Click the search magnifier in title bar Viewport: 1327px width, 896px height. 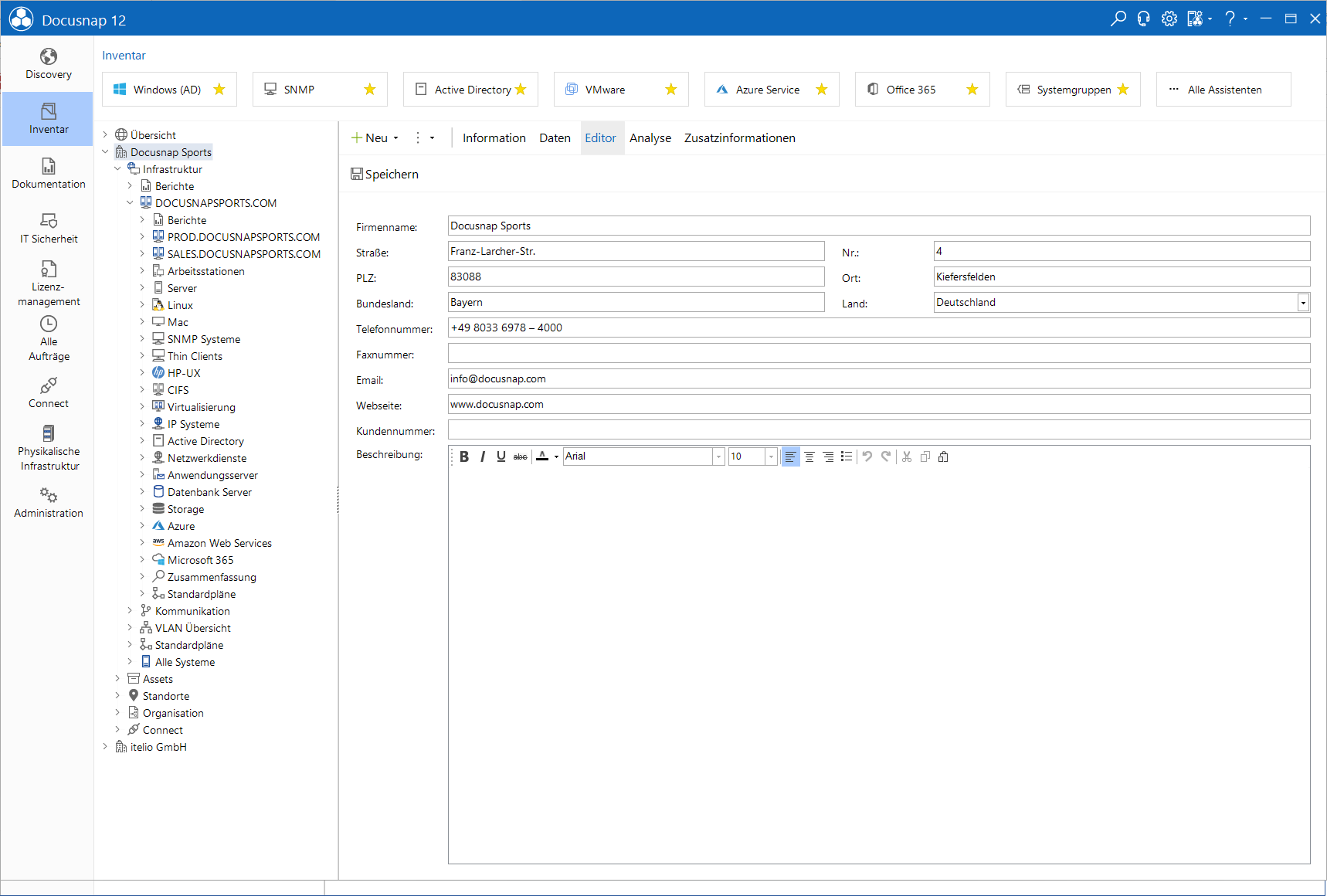(1118, 19)
